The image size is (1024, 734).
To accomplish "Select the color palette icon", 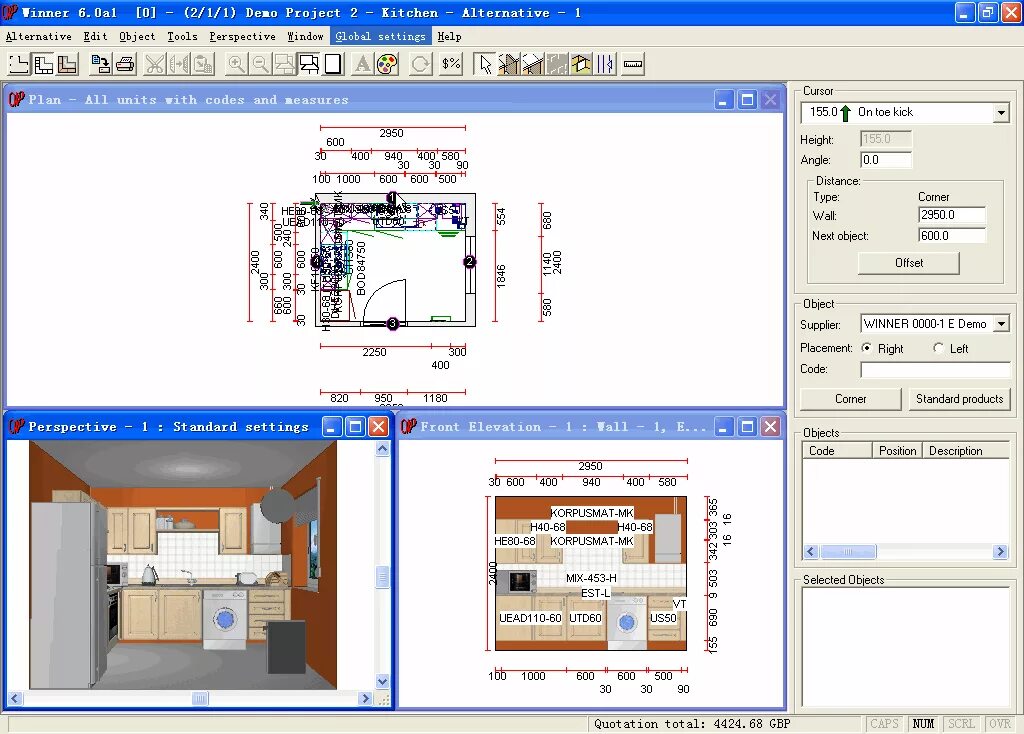I will pos(387,64).
